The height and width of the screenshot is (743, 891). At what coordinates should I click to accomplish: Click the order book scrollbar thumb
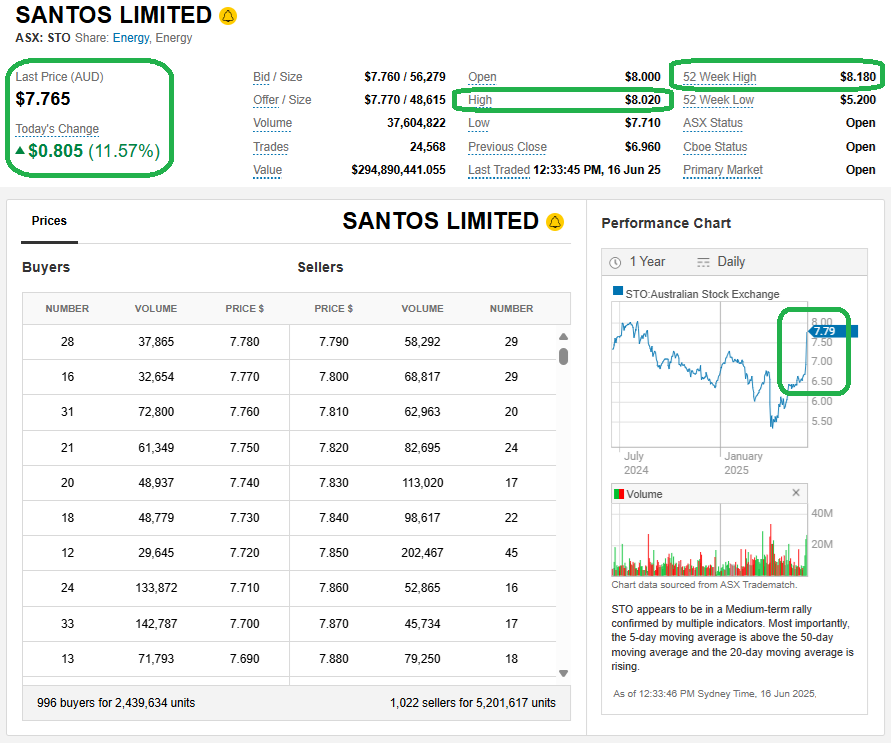click(563, 356)
